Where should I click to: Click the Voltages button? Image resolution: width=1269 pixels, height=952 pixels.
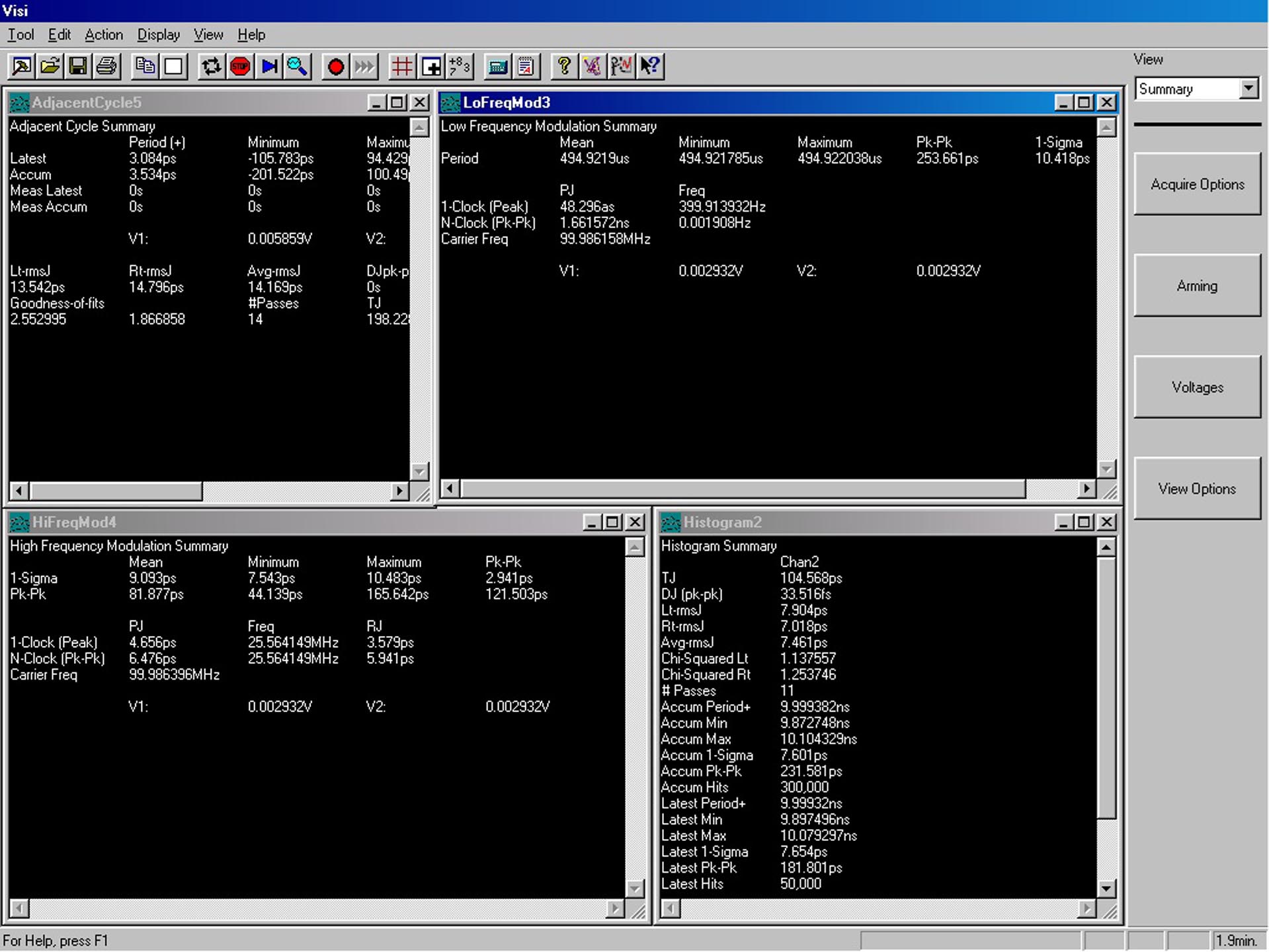click(x=1197, y=387)
